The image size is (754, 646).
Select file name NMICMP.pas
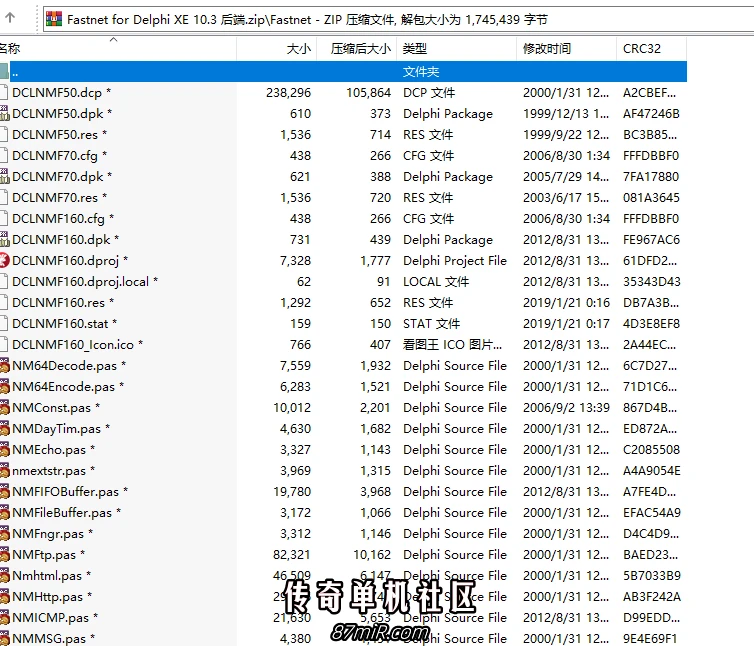(55, 618)
